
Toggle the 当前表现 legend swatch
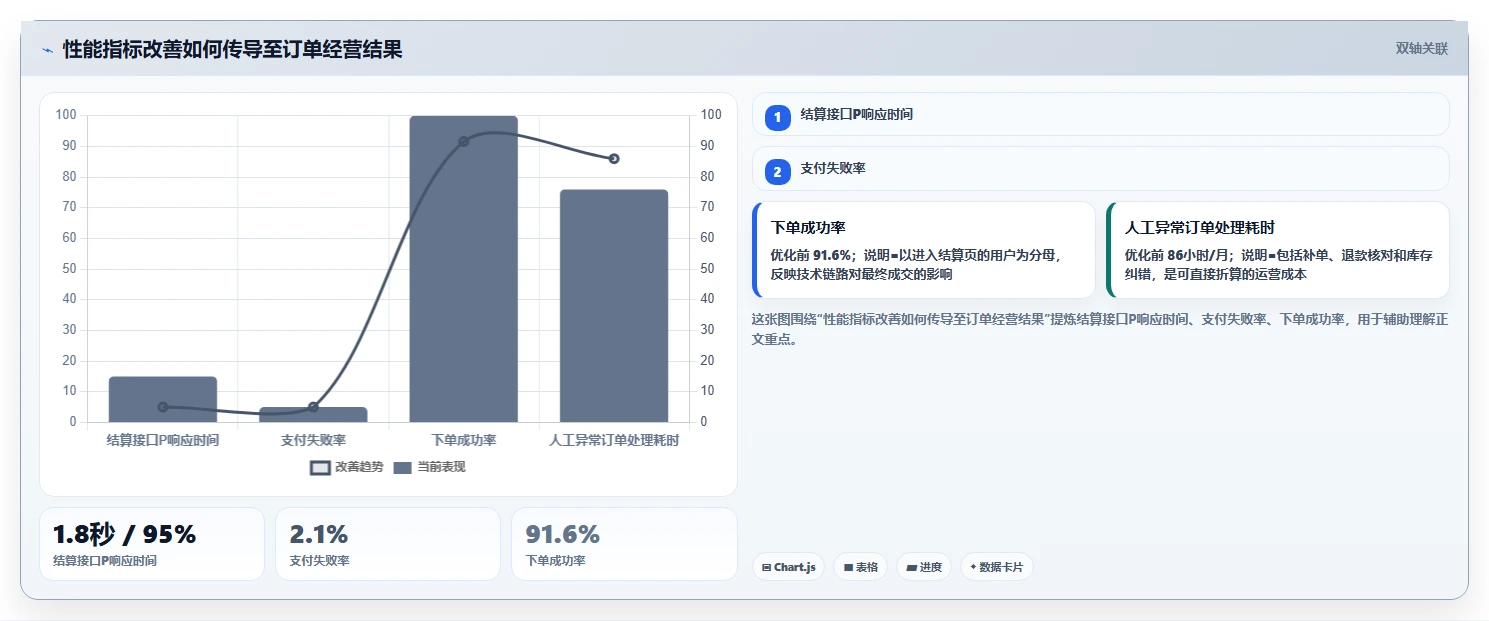click(x=402, y=467)
